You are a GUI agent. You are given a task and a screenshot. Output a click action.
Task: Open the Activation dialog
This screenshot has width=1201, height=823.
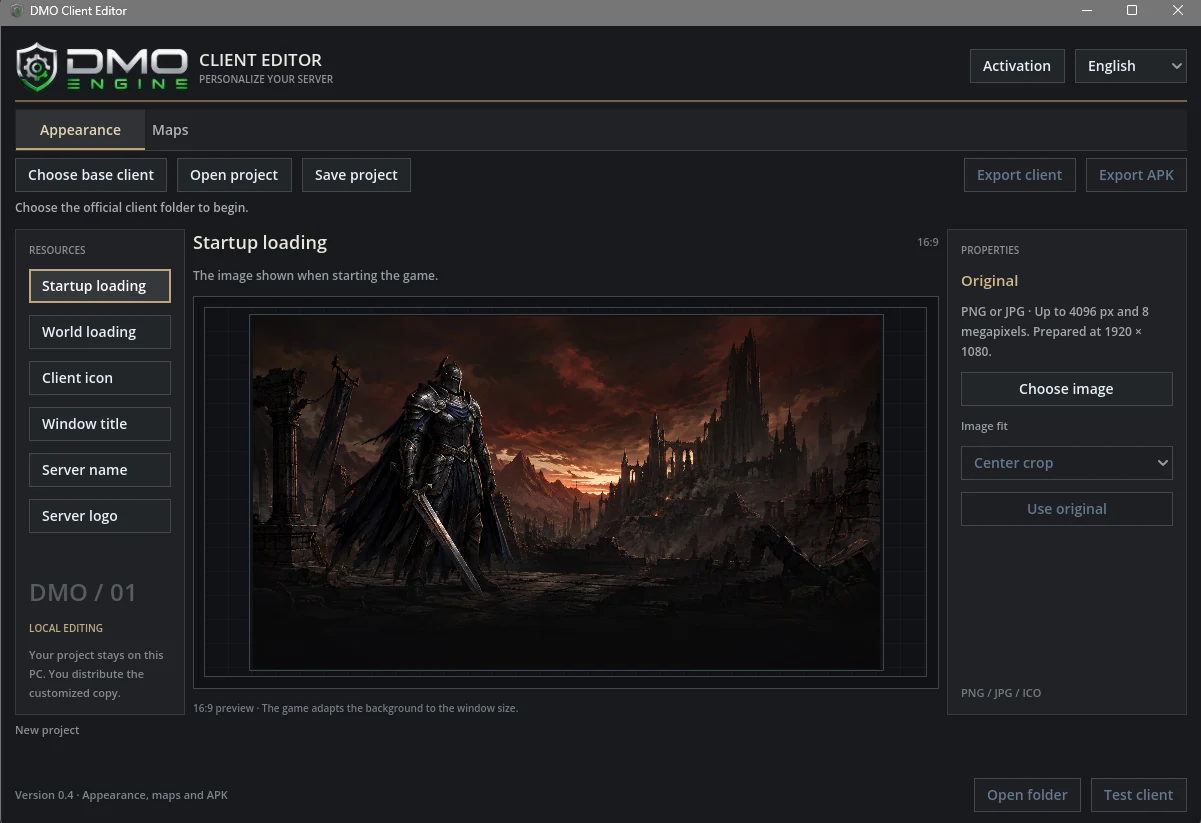coord(1016,66)
